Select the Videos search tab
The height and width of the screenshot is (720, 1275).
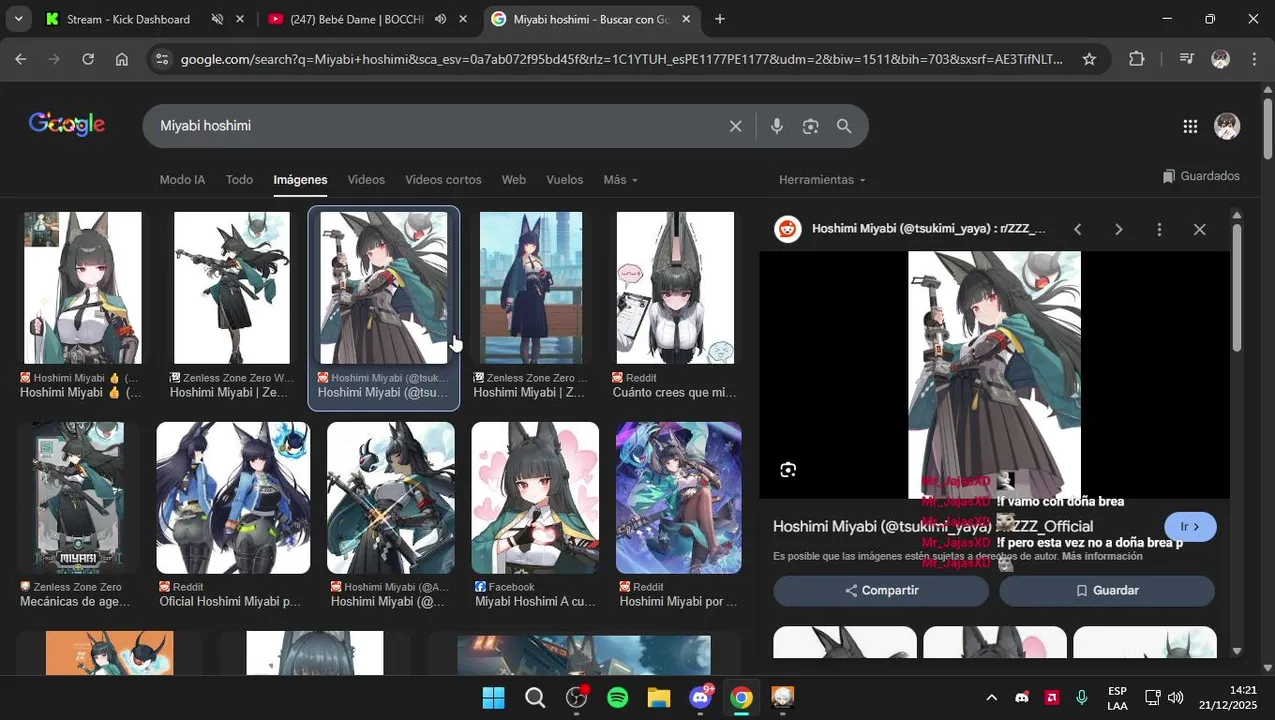coord(366,180)
